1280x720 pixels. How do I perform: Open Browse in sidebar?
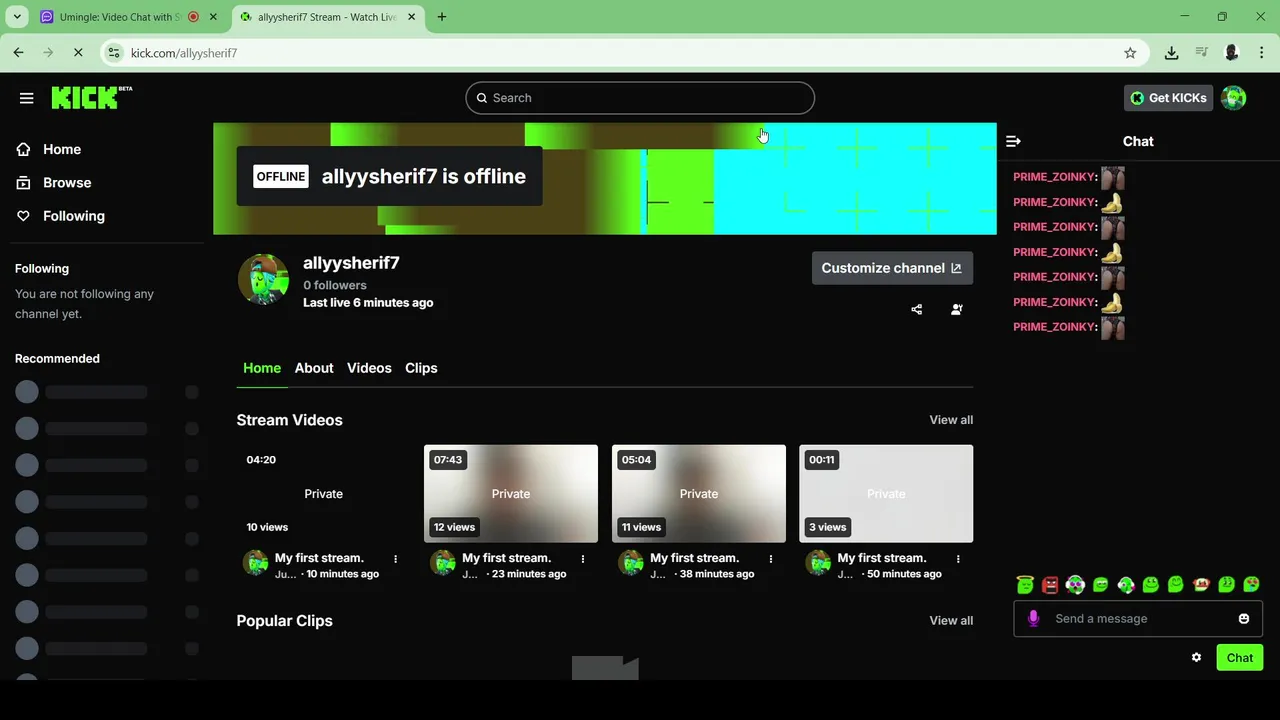67,182
